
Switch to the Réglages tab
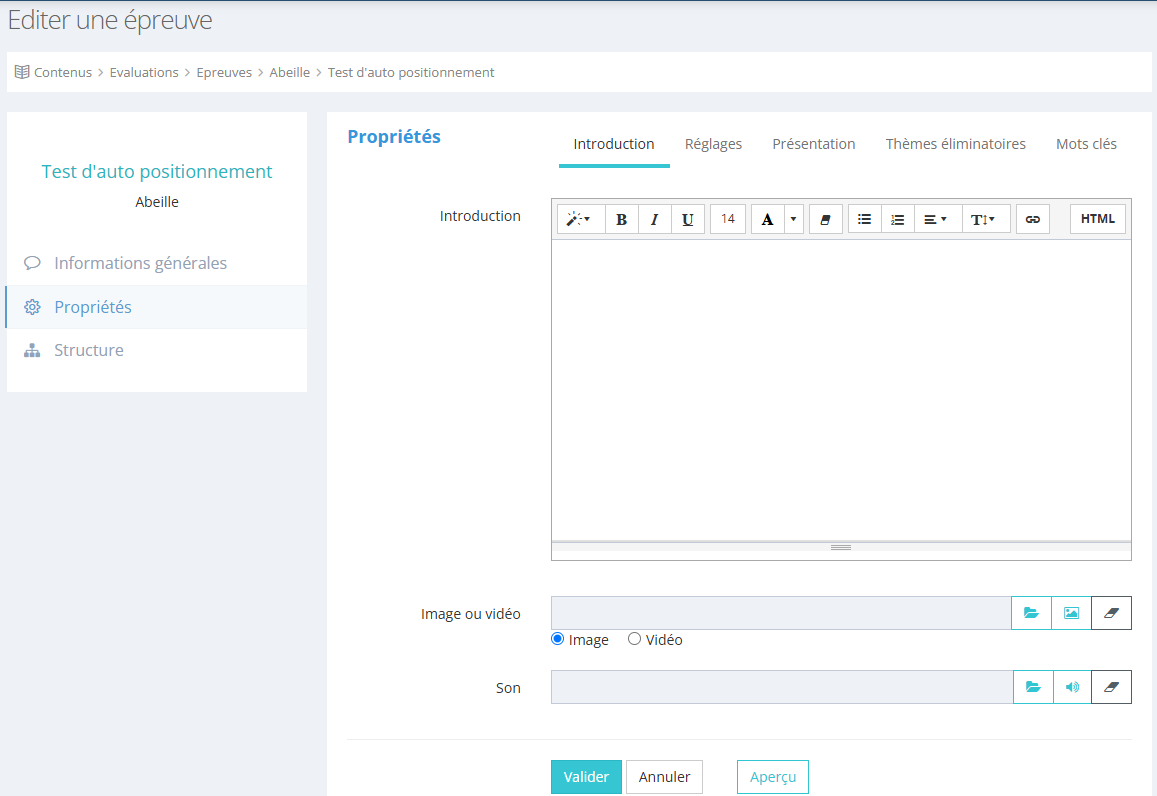pos(713,144)
